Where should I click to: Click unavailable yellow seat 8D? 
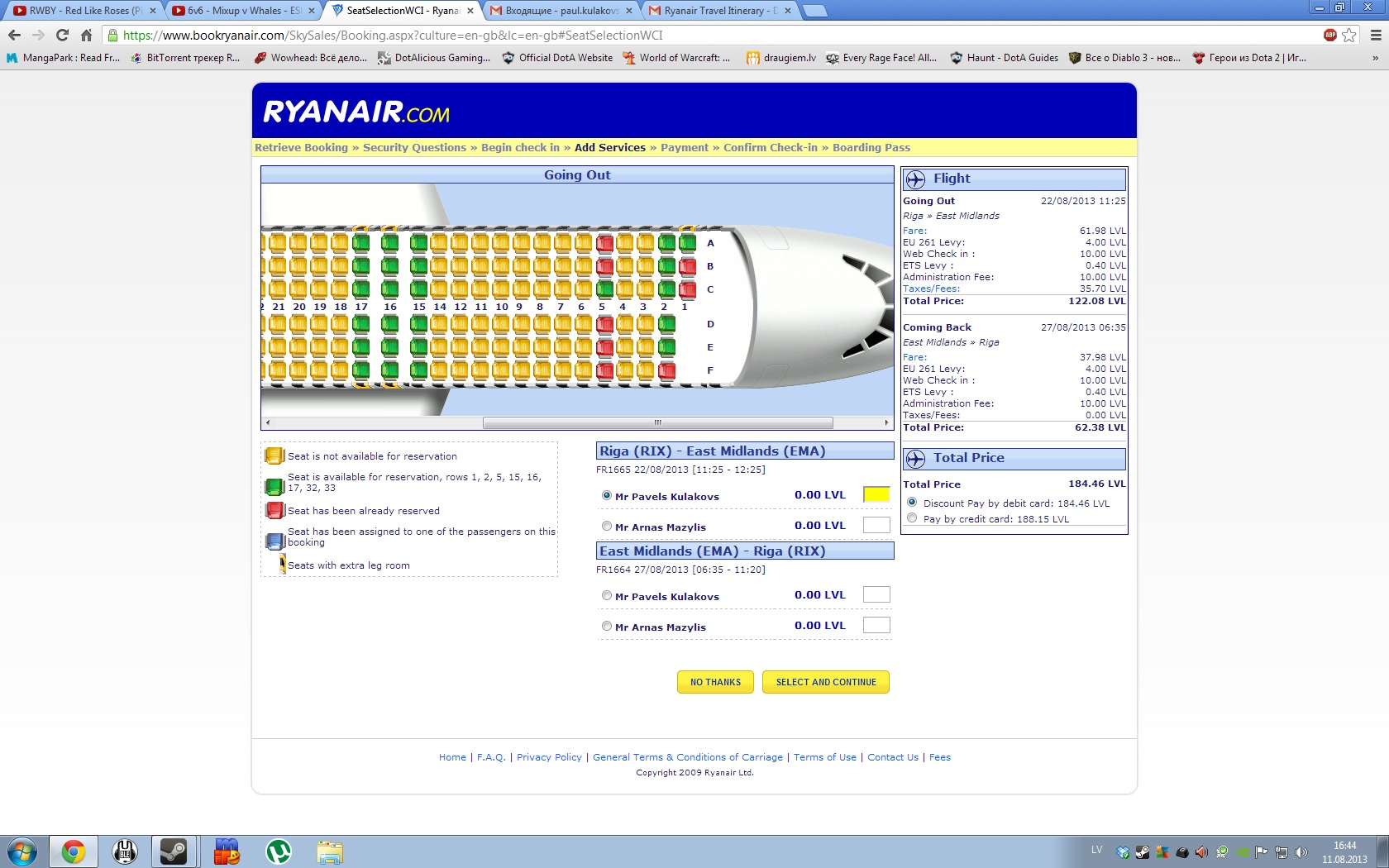coord(542,324)
